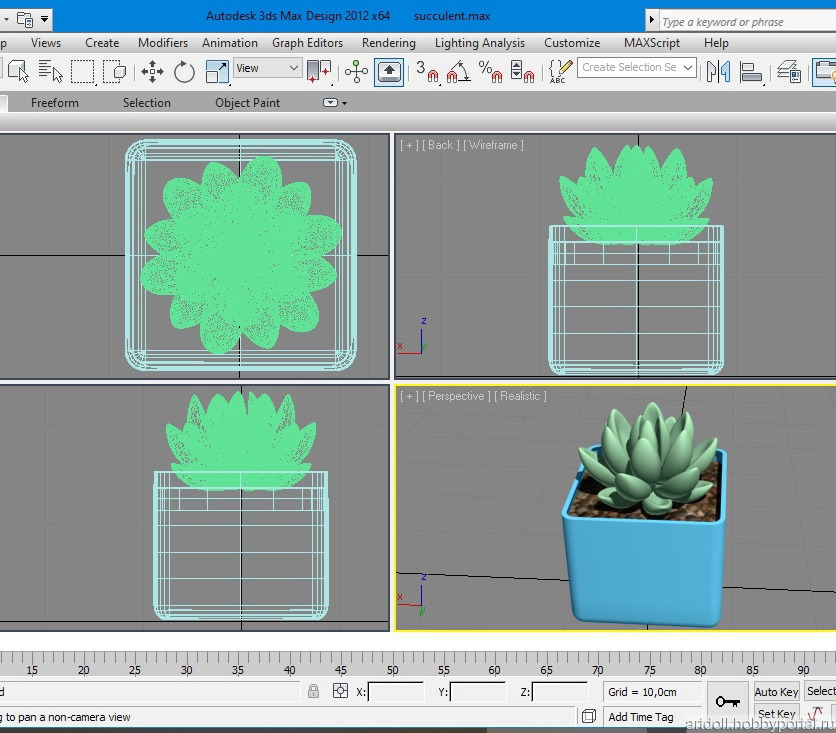Select the Rotate tool
Viewport: 836px width, 733px height.
pos(184,71)
